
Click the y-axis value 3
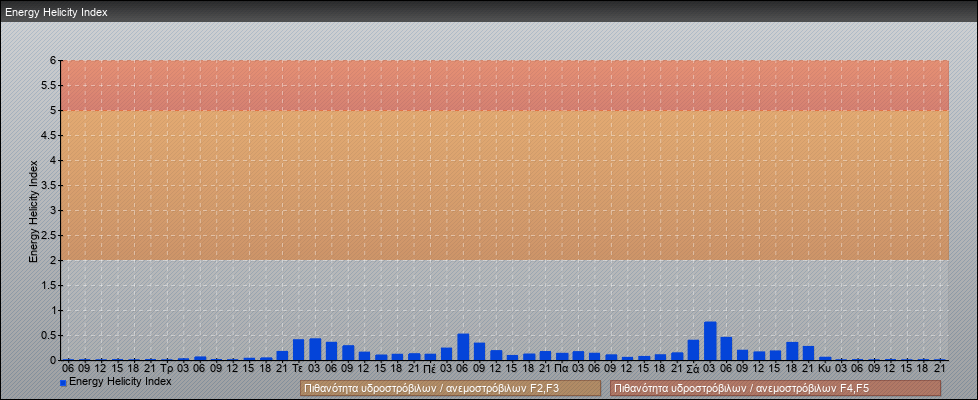(x=54, y=210)
